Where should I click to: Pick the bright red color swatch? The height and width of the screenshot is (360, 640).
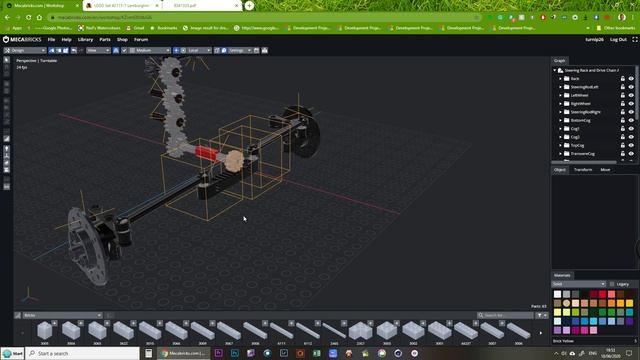602,294
